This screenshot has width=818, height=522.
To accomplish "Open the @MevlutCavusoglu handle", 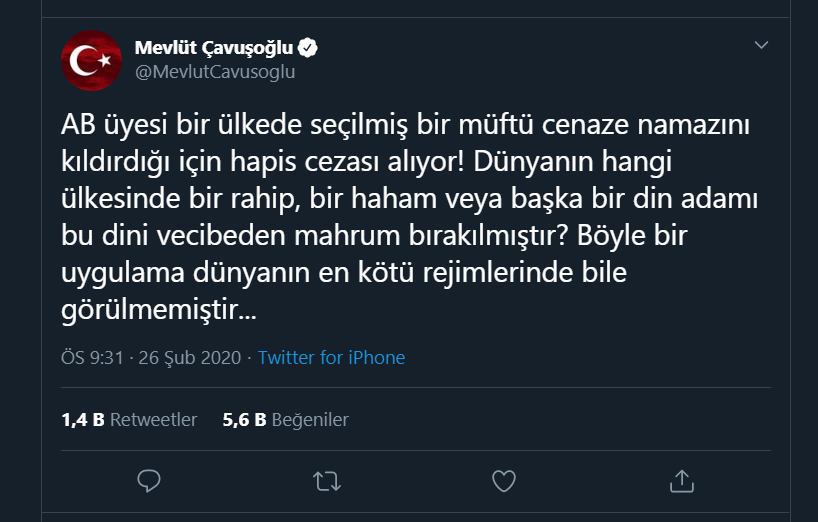I will 215,71.
